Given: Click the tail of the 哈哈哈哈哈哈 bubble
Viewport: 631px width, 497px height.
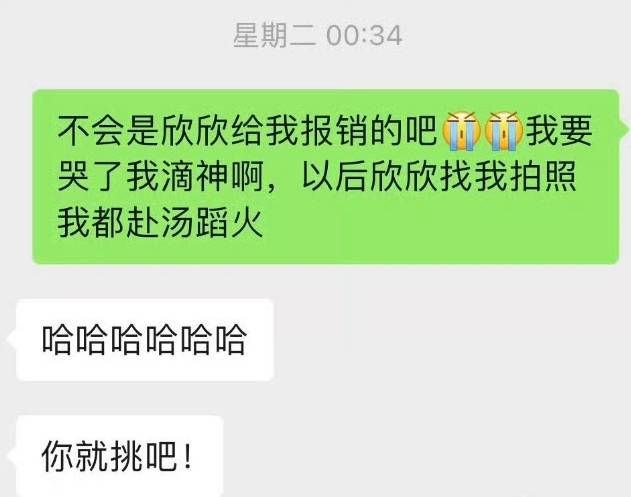Looking at the screenshot, I should [x=11, y=339].
